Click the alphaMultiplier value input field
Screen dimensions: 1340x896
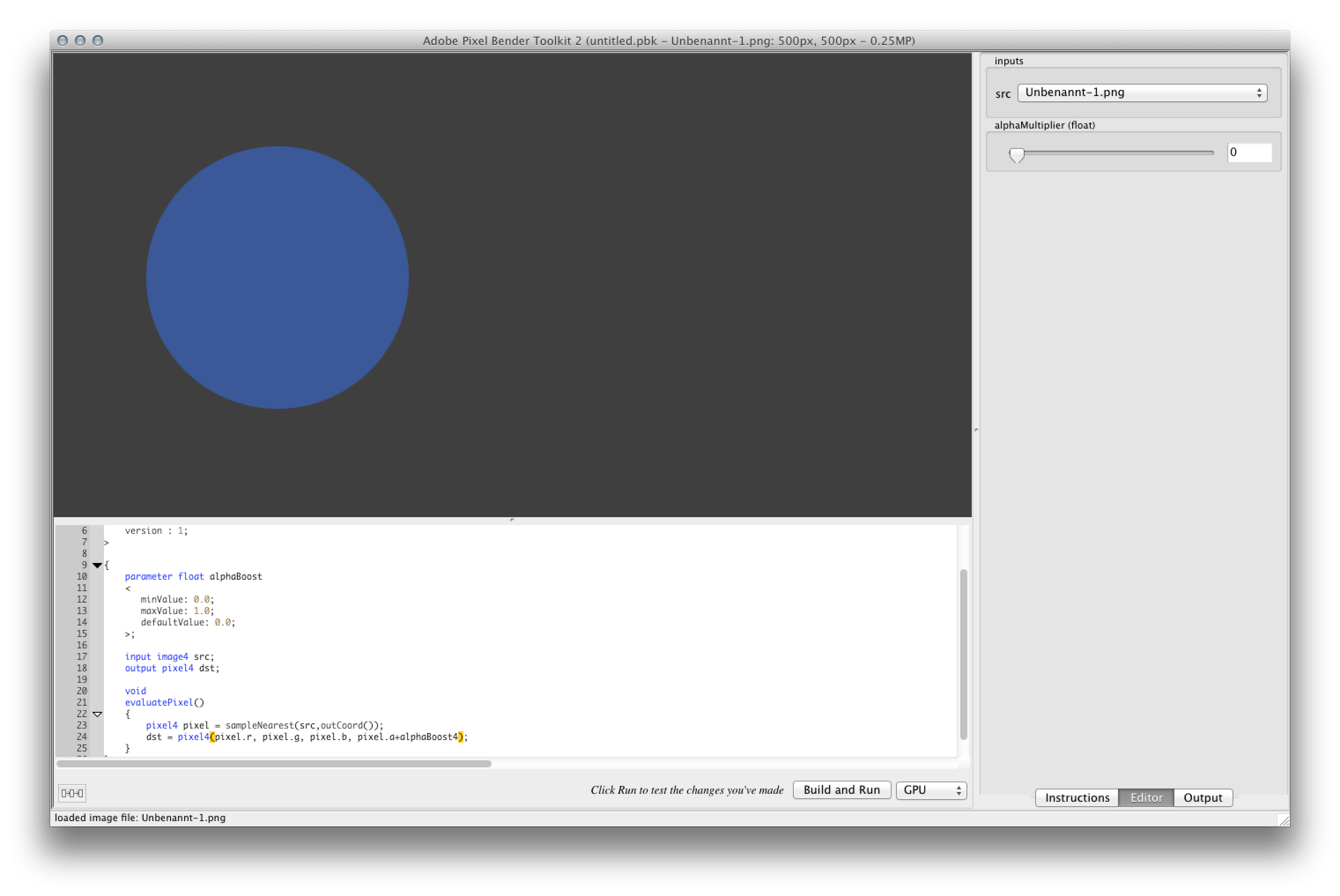point(1249,152)
